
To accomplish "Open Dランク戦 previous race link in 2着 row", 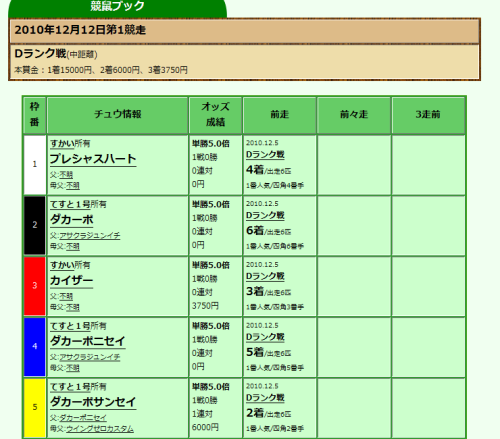I will [x=265, y=398].
